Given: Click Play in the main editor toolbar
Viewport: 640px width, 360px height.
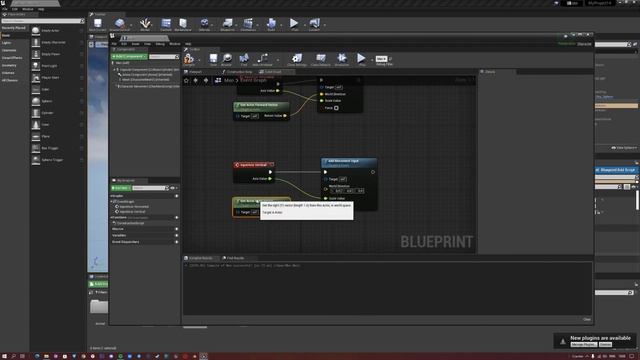Looking at the screenshot, I should point(294,24).
